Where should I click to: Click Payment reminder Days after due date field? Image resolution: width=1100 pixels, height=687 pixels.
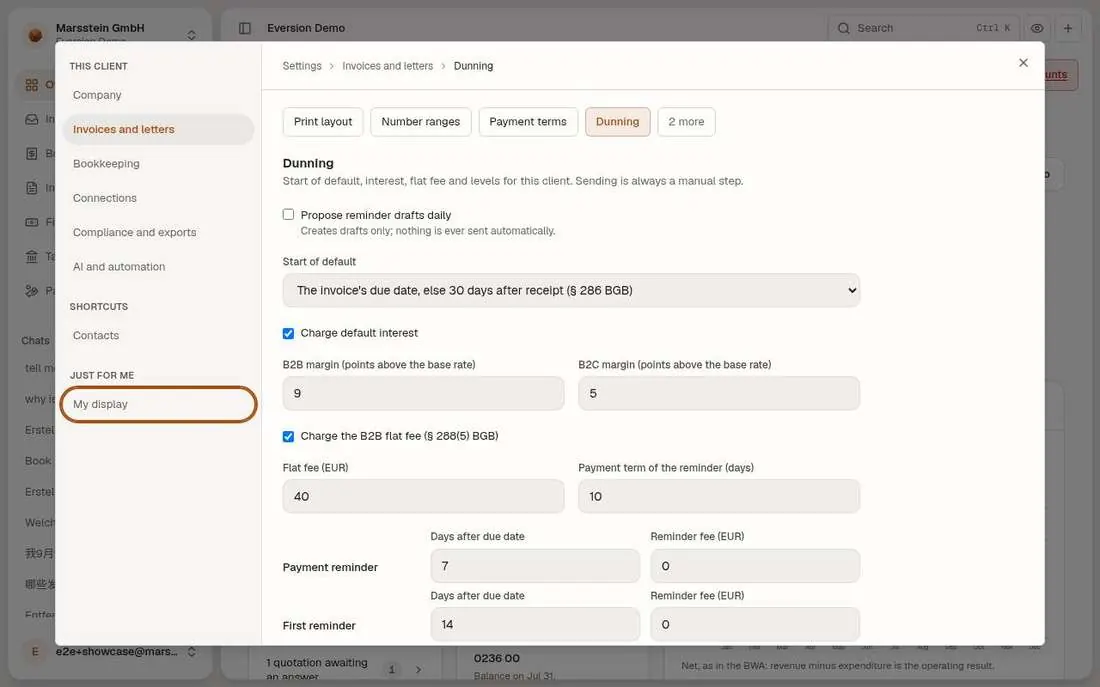[535, 566]
